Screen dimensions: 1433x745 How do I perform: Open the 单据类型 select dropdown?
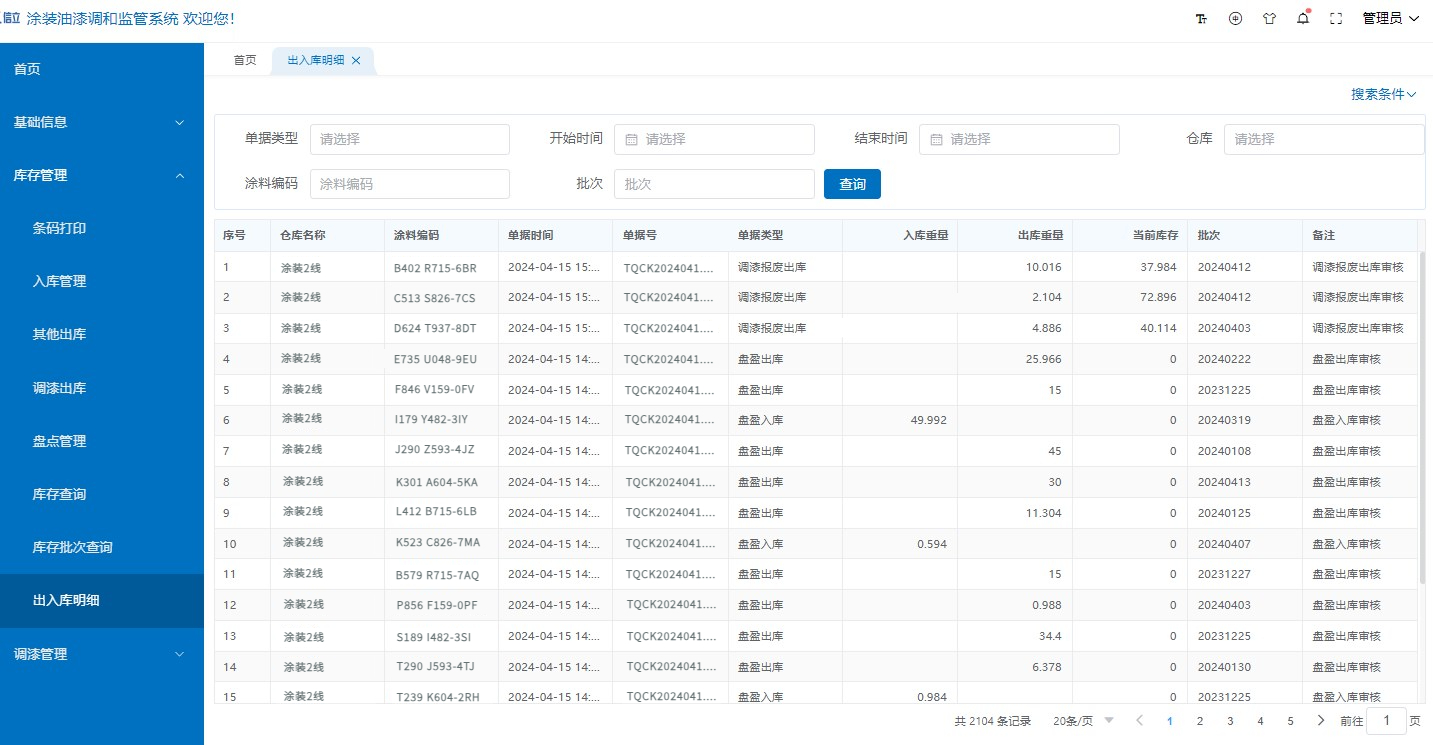pos(409,139)
